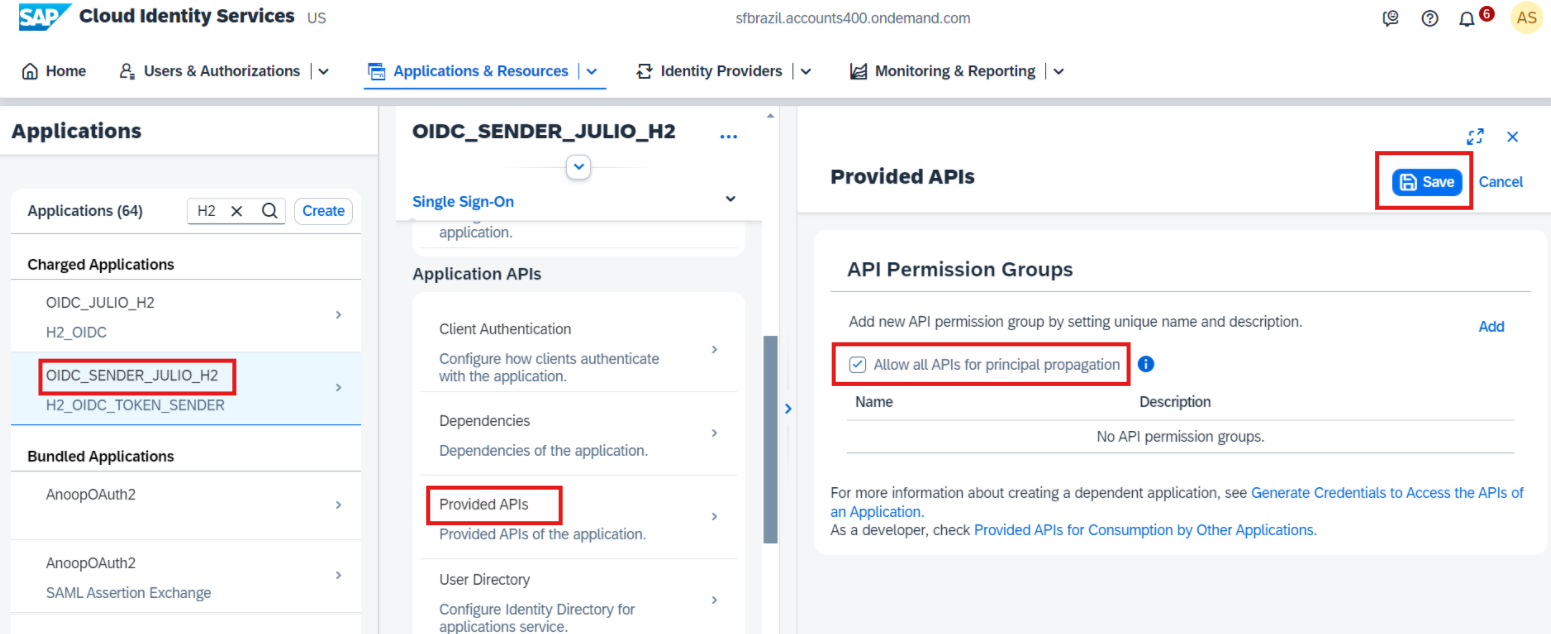1551x634 pixels.
Task: Click the search magnifier icon in Applications
Action: pyautogui.click(x=269, y=211)
